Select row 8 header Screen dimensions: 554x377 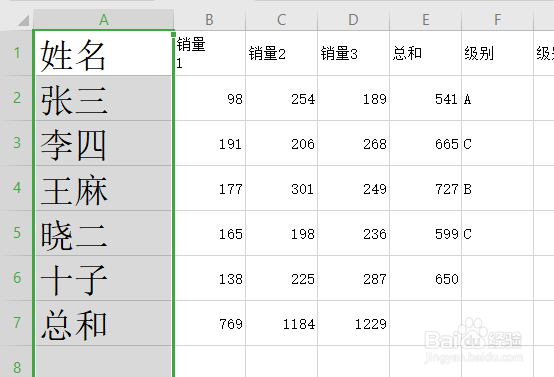pos(17,361)
